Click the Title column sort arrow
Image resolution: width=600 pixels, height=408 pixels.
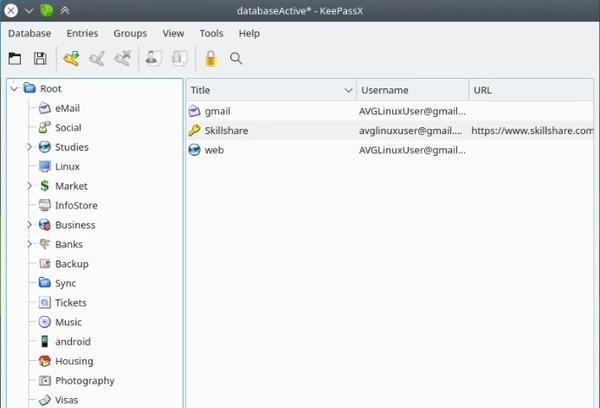(x=348, y=90)
